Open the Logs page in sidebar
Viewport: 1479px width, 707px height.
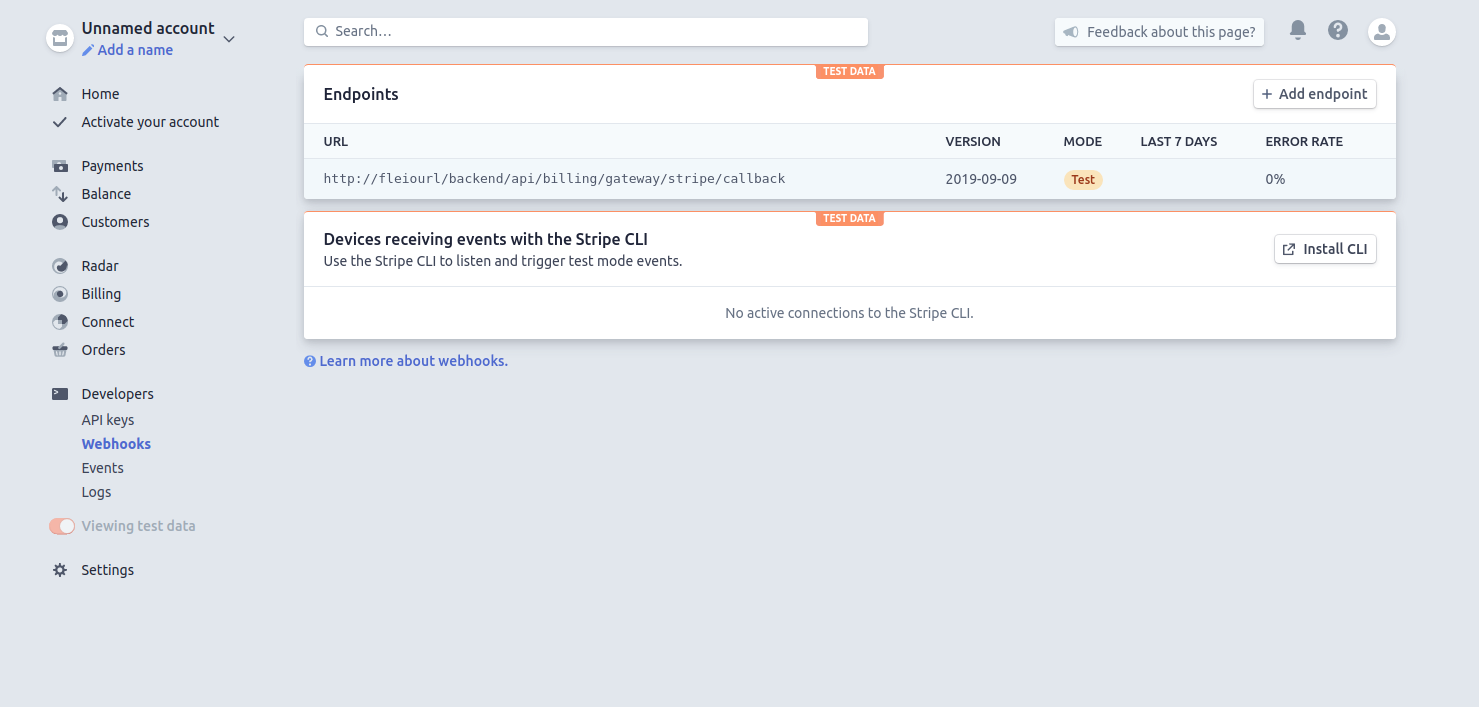(96, 492)
